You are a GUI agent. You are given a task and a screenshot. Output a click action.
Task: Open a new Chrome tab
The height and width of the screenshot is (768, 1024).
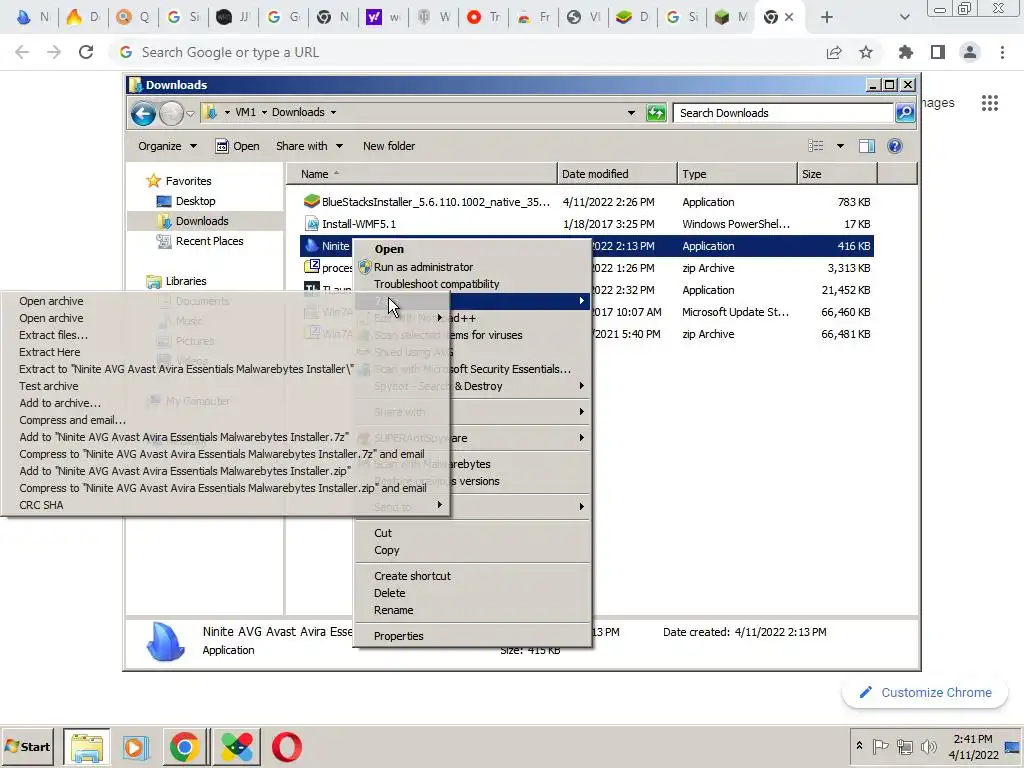click(827, 18)
